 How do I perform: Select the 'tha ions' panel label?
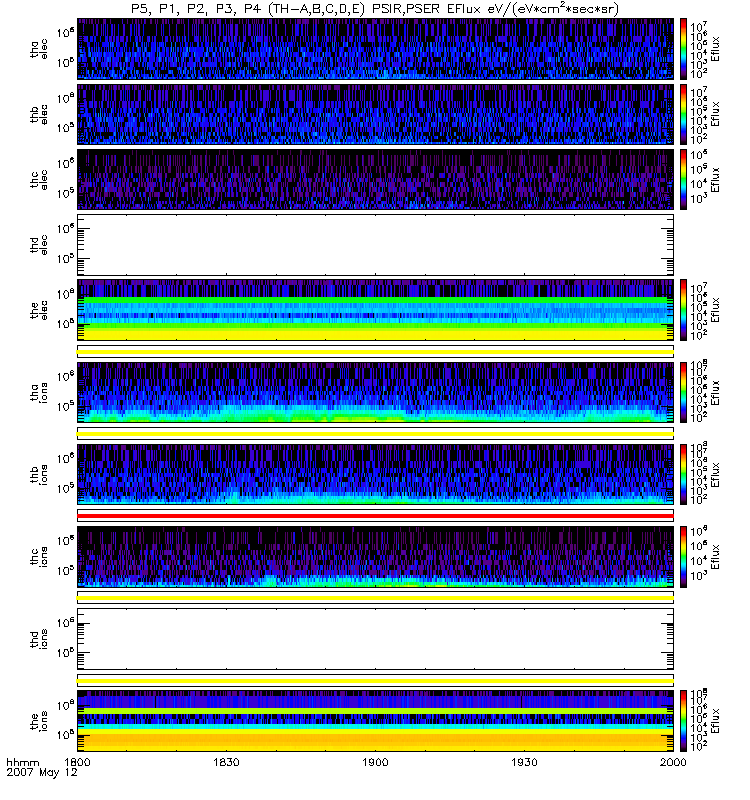click(x=39, y=393)
